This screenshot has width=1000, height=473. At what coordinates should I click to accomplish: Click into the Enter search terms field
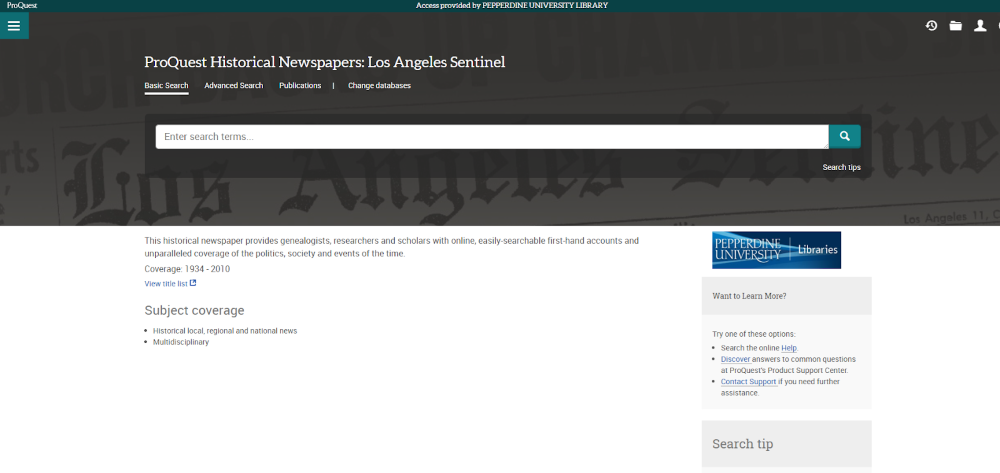tap(492, 136)
